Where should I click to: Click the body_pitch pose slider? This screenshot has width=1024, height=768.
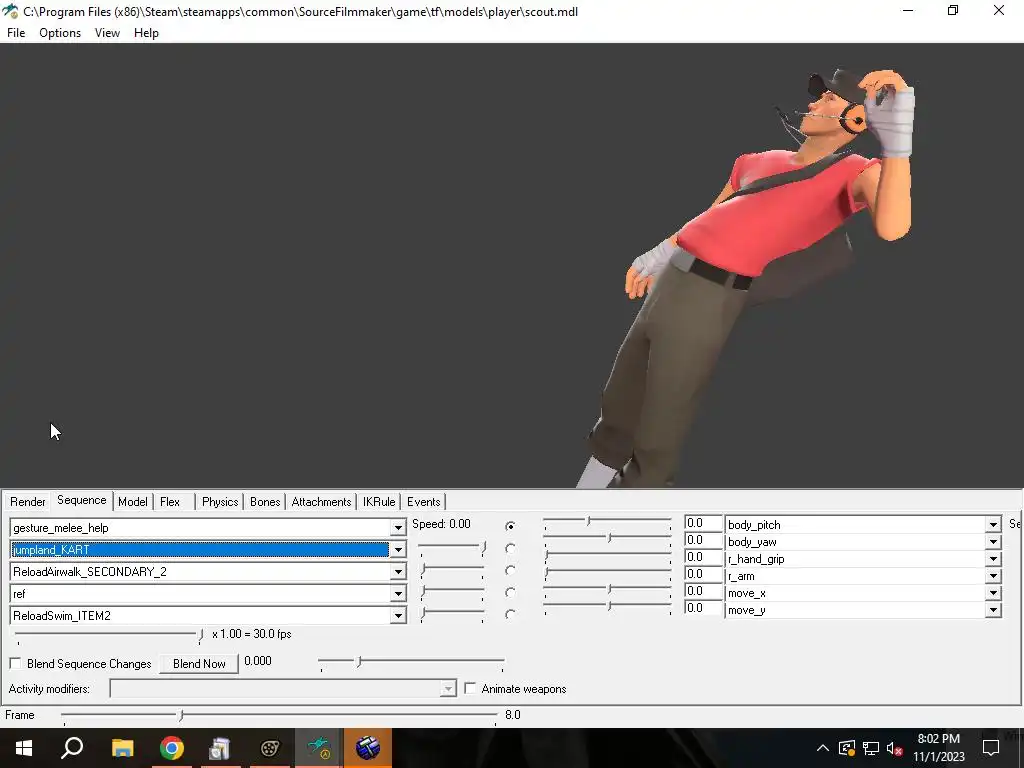point(607,522)
